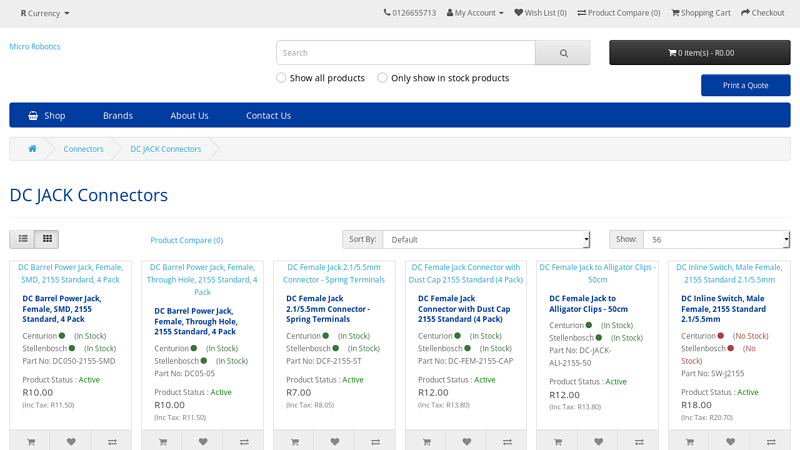Click into the Search input field
Image resolution: width=800 pixels, height=450 pixels.
[x=406, y=53]
